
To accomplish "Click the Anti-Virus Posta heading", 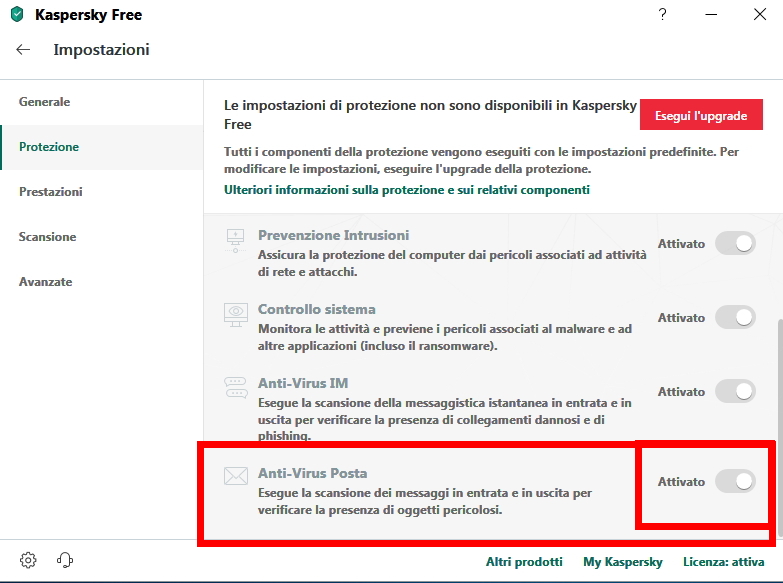I will (x=313, y=473).
